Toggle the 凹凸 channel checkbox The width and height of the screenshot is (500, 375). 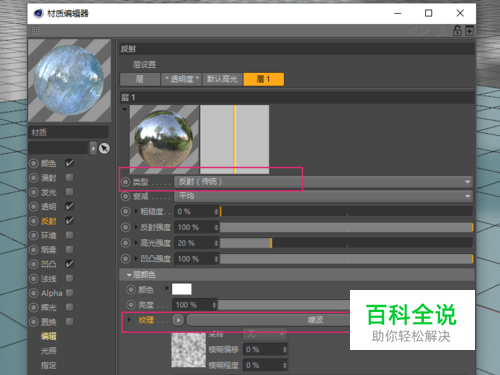coord(69,264)
